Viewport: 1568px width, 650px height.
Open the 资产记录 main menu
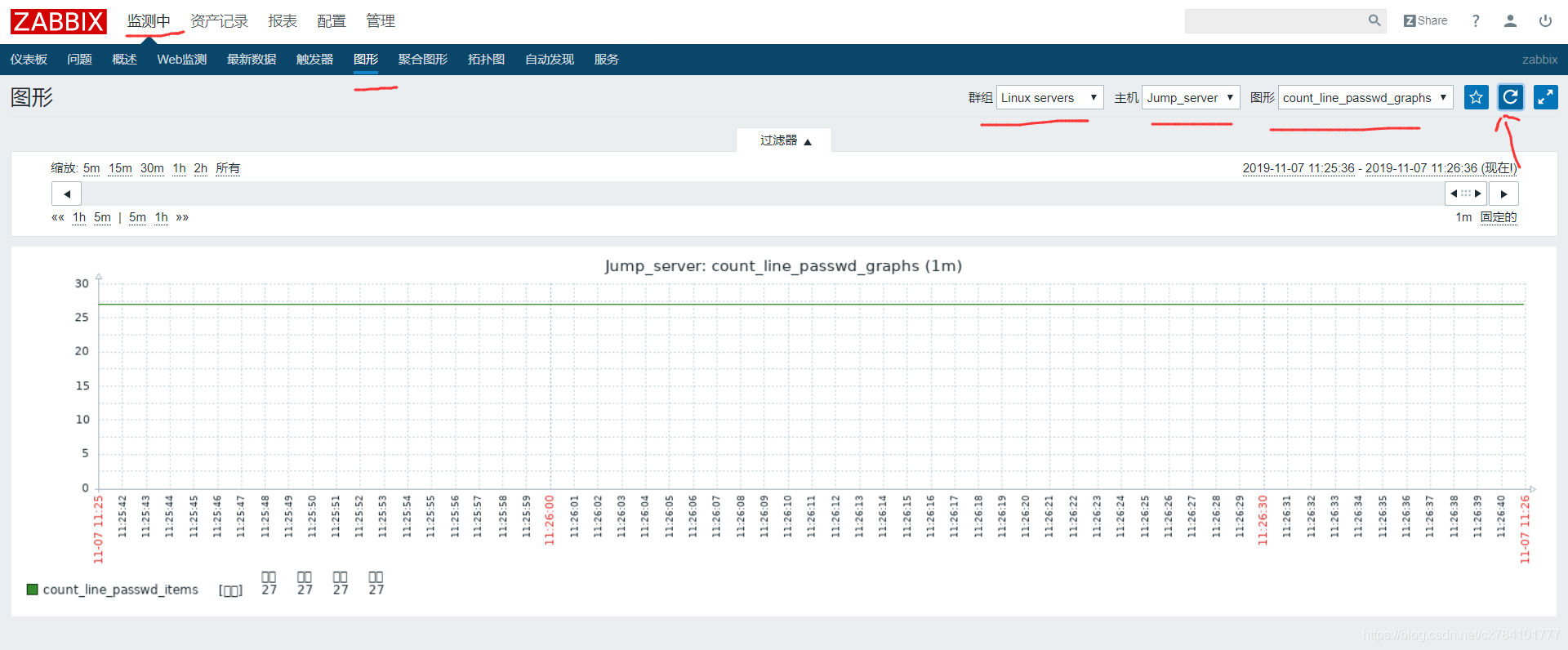[219, 21]
